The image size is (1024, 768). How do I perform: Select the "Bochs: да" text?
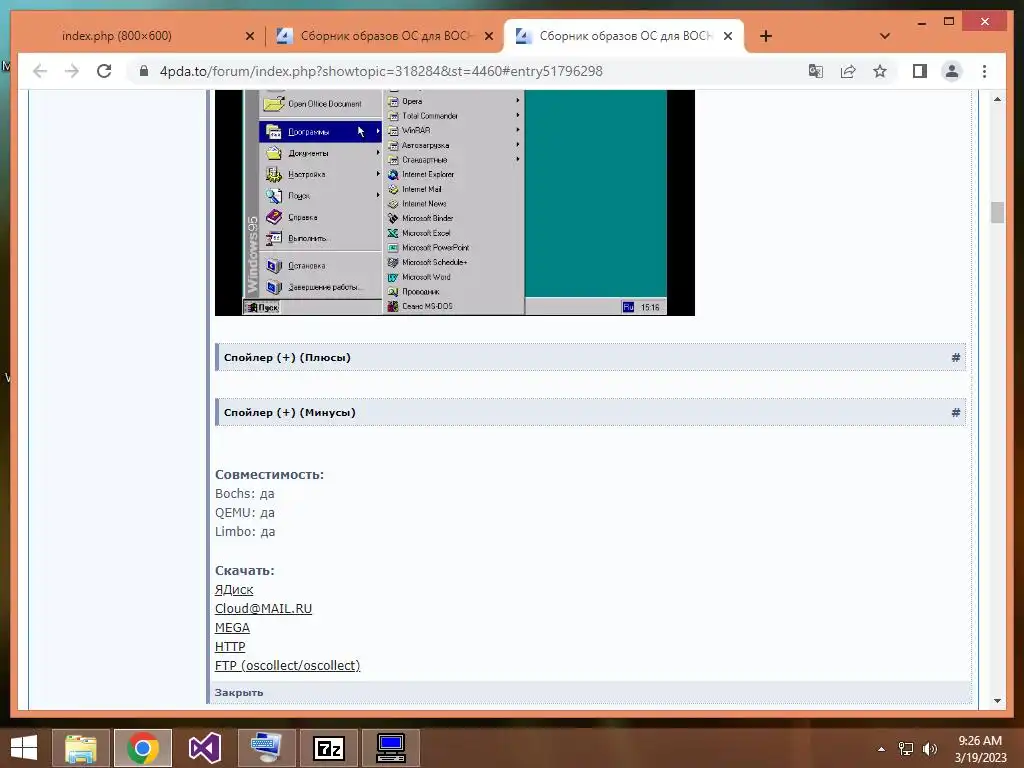point(245,494)
